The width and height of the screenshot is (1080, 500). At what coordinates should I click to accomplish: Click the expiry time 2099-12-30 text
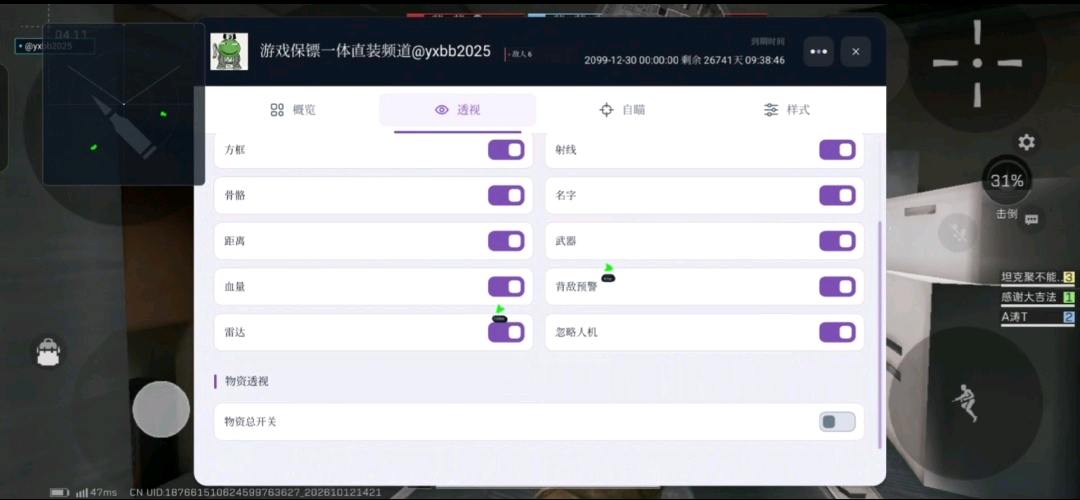coord(684,60)
